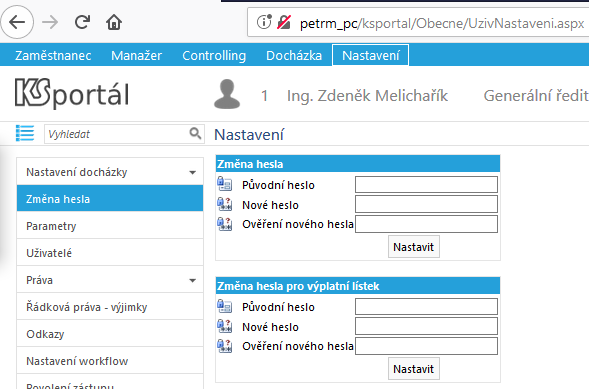The width and height of the screenshot is (589, 389).
Task: Open the Docházka top menu
Action: pos(294,56)
